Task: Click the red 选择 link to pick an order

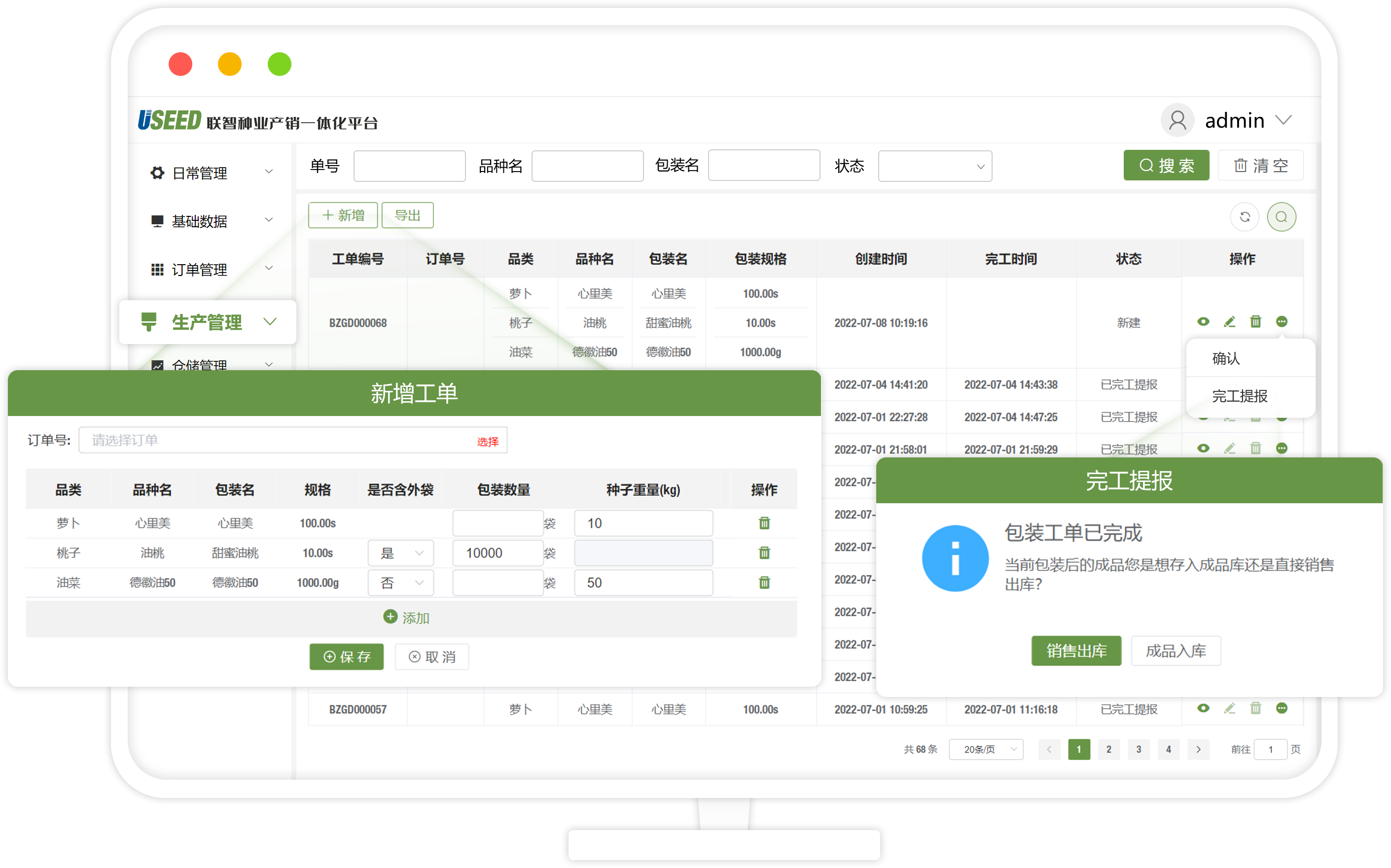Action: click(488, 441)
